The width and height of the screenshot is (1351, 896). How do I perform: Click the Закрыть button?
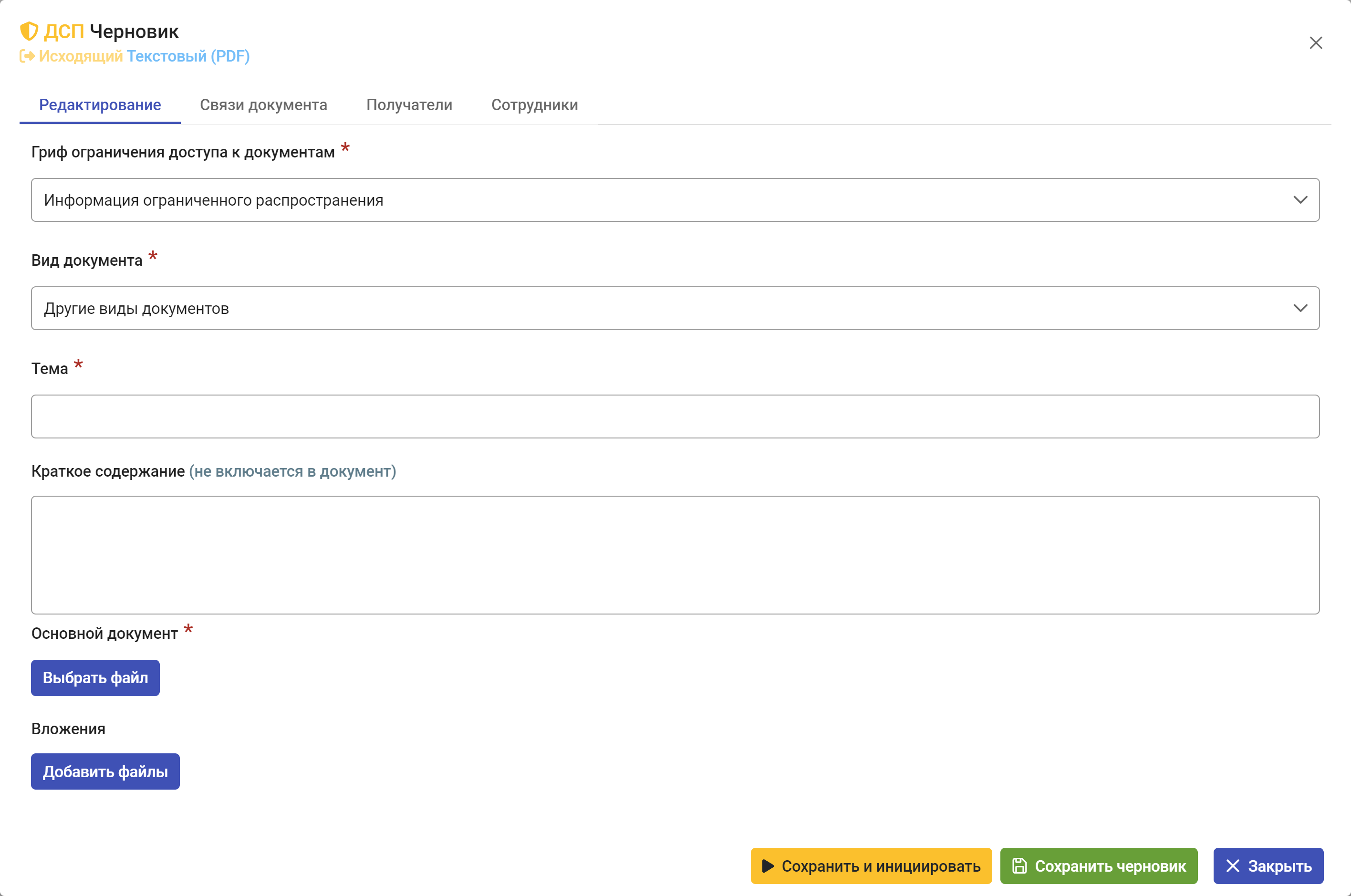coord(1268,866)
